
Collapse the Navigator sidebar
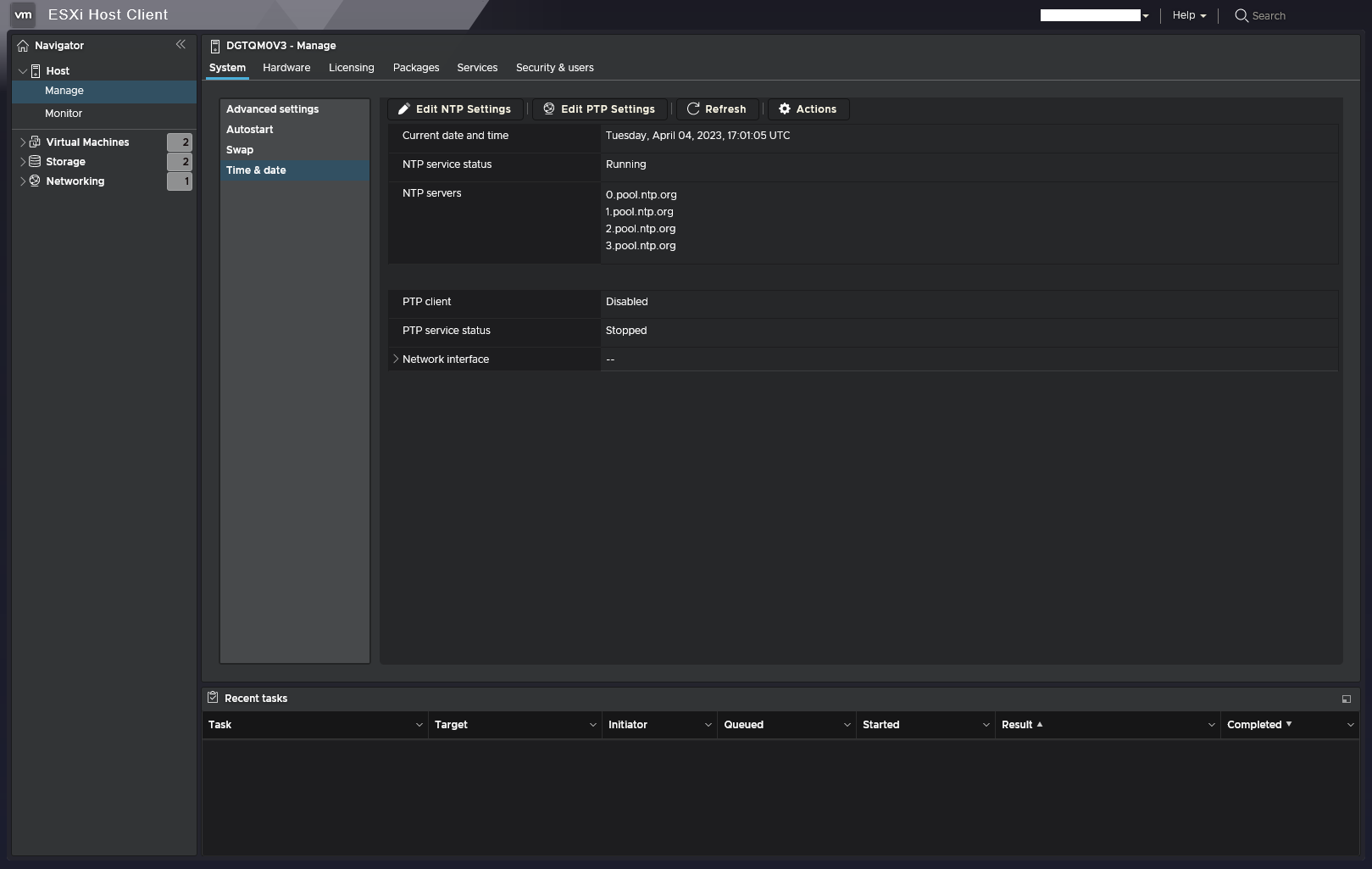181,44
